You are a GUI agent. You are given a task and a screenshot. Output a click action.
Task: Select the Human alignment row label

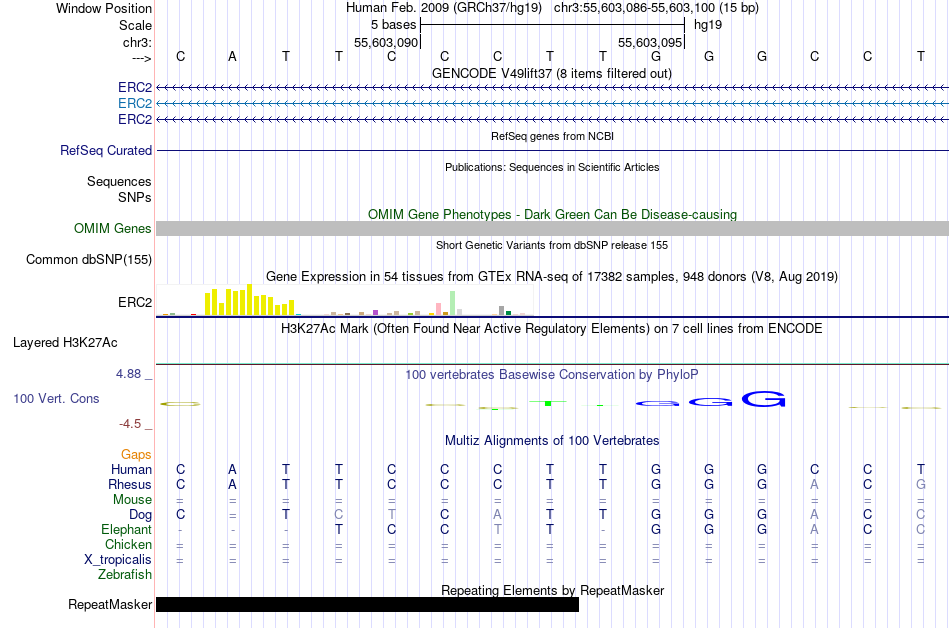pyautogui.click(x=131, y=469)
